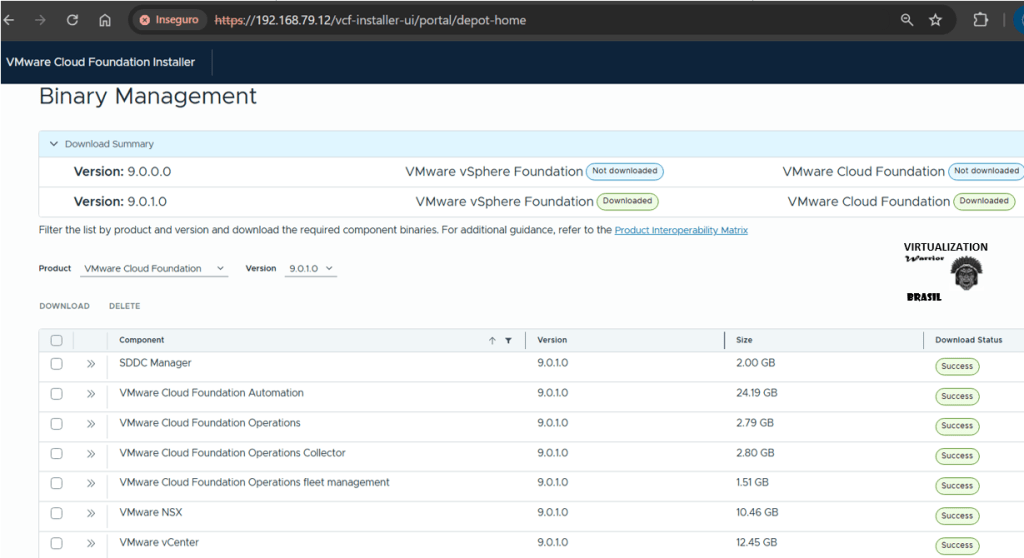Expand the VMware vCenter row details

pyautogui.click(x=90, y=544)
